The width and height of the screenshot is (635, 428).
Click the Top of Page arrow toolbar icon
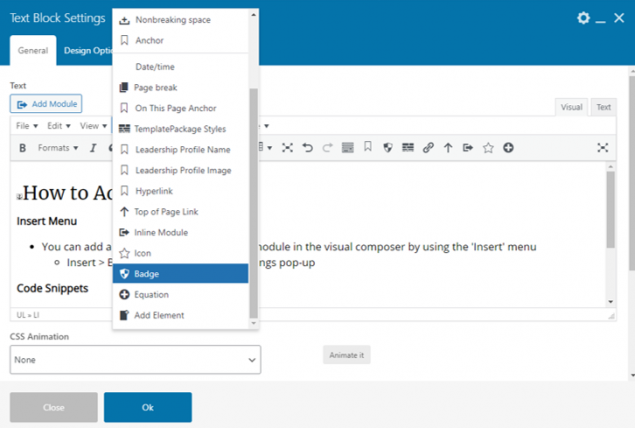click(448, 148)
